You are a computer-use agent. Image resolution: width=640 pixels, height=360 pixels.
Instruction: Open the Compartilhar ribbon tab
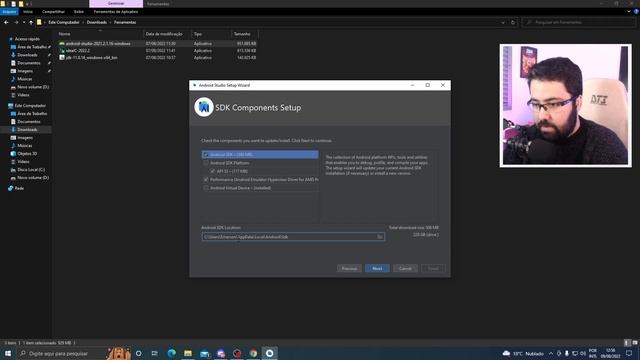53,12
